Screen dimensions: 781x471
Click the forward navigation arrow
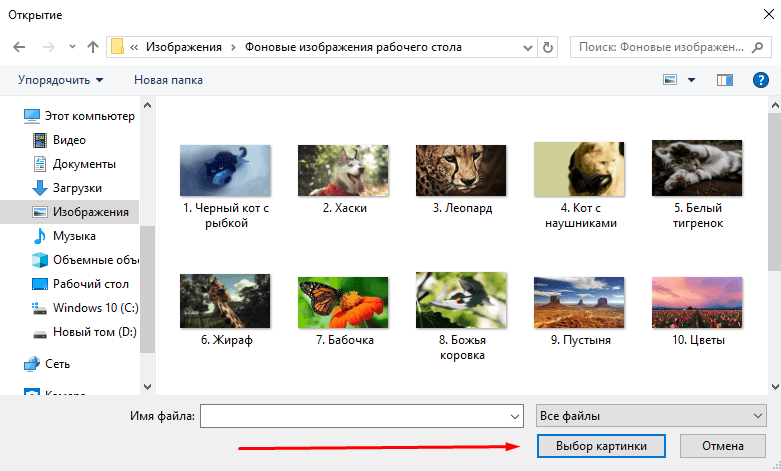[x=49, y=47]
